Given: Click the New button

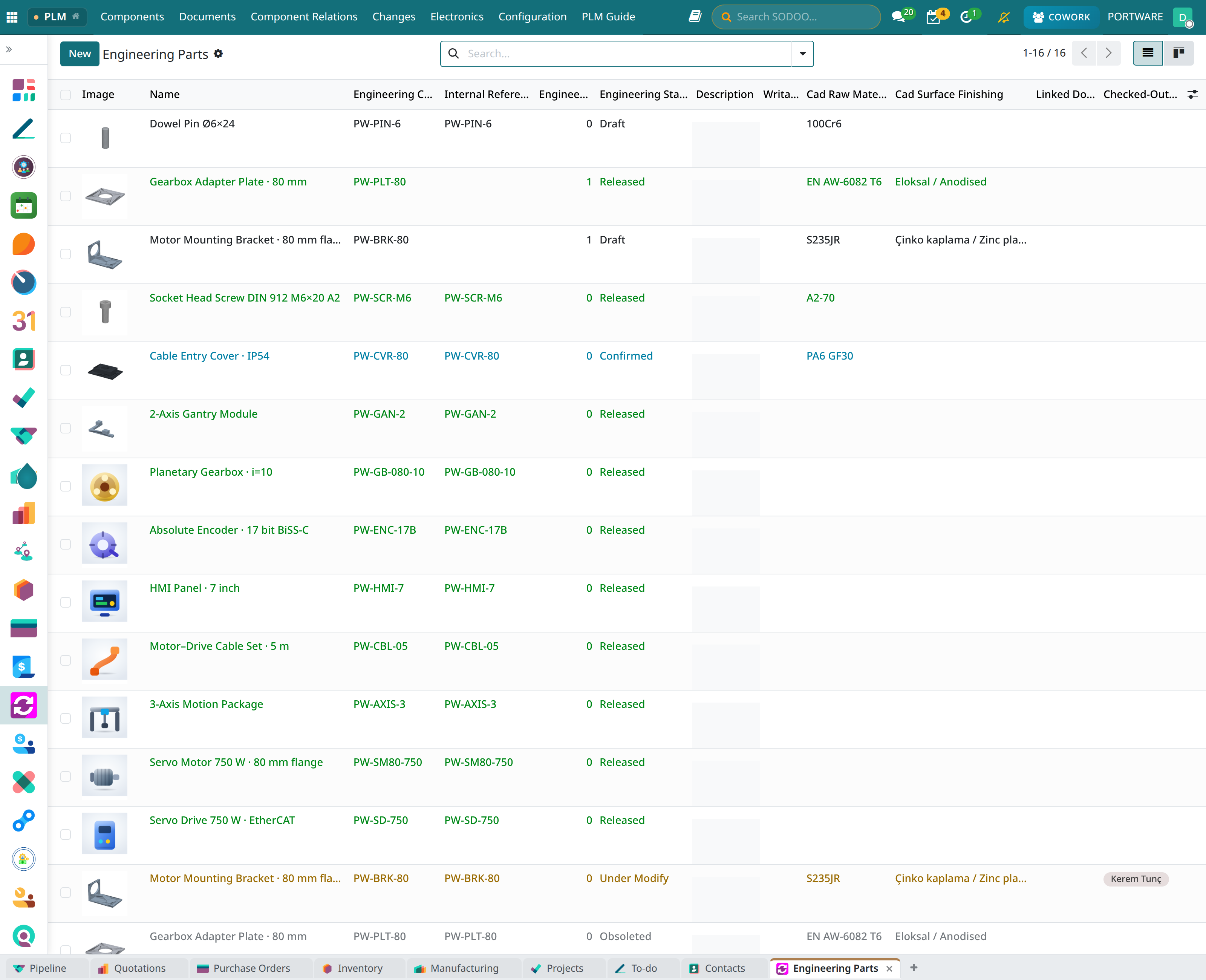Looking at the screenshot, I should tap(80, 54).
